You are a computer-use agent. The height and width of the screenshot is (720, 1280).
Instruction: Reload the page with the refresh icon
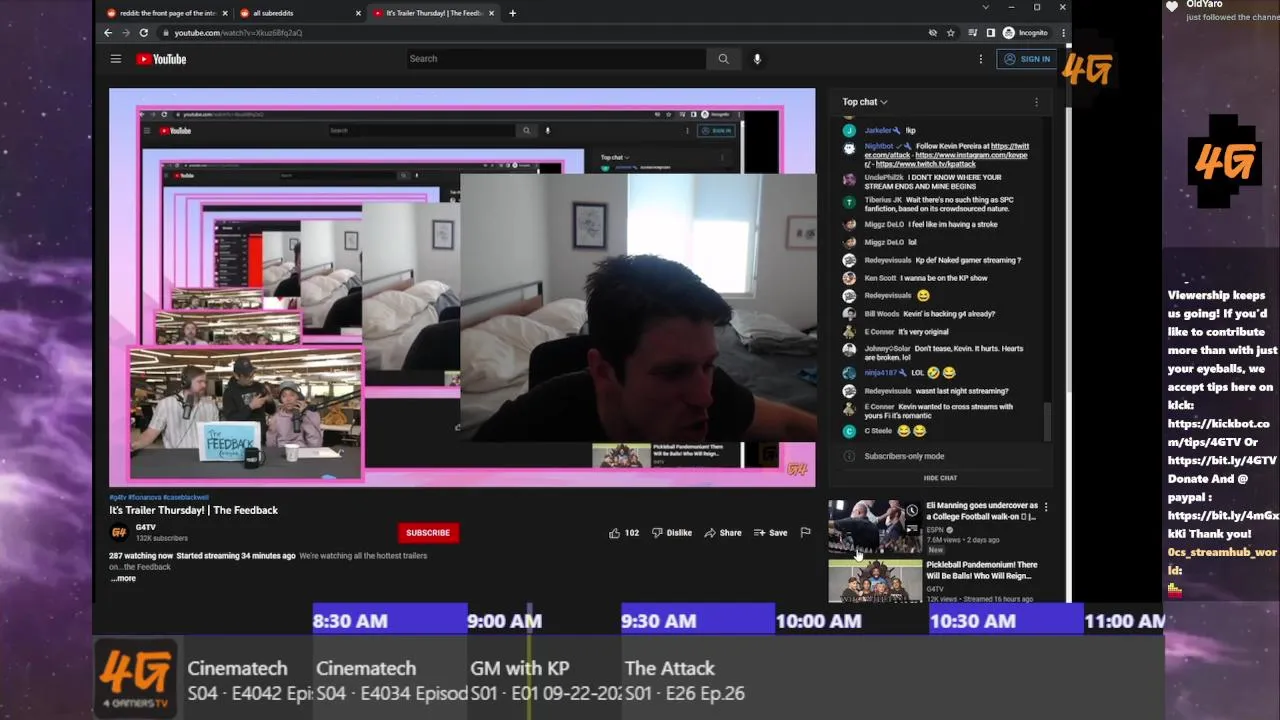tap(144, 33)
